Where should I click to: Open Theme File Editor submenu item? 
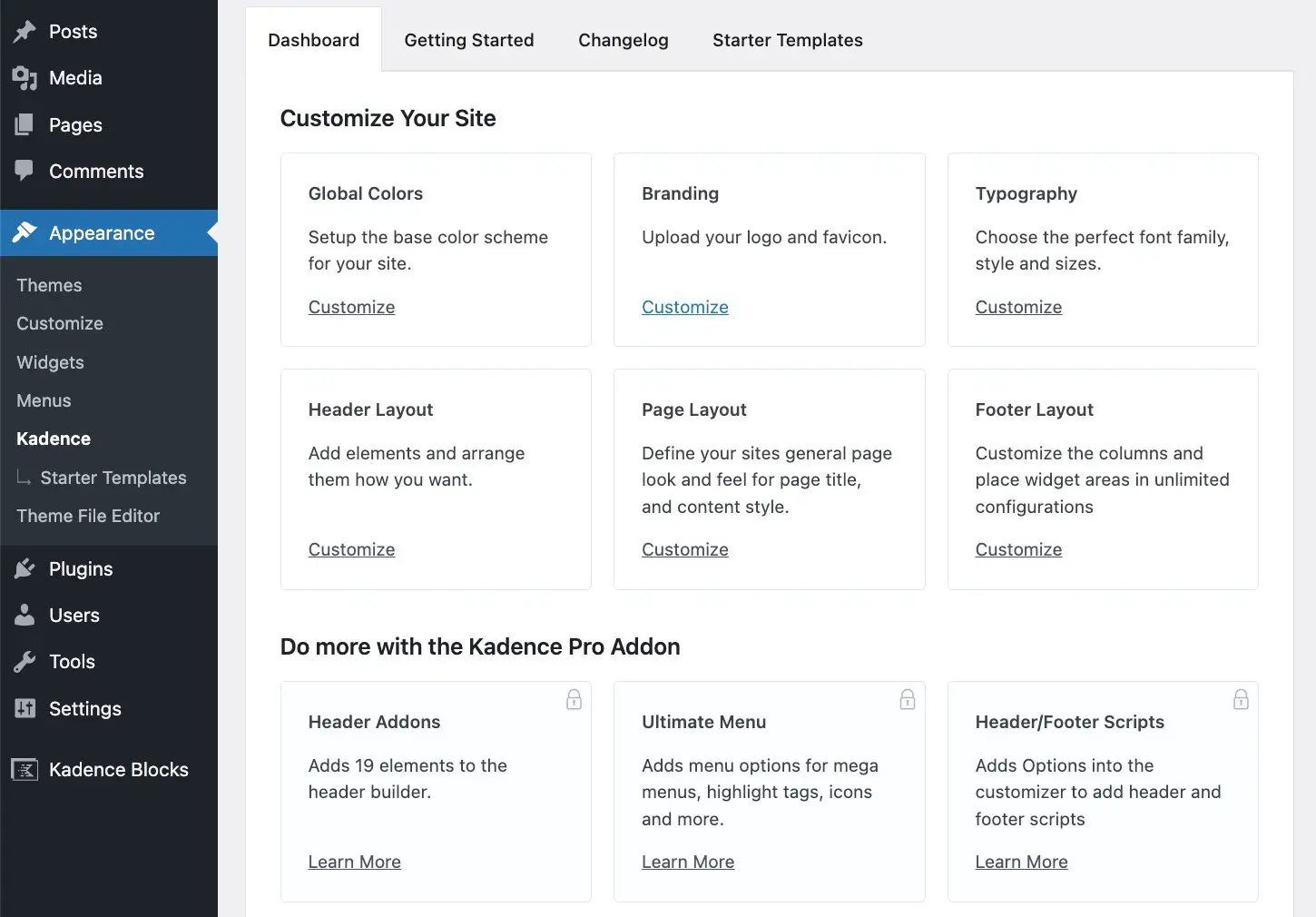[88, 516]
